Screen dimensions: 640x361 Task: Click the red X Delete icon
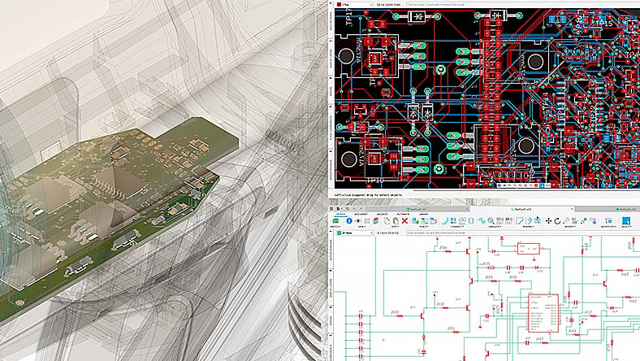pos(405,221)
